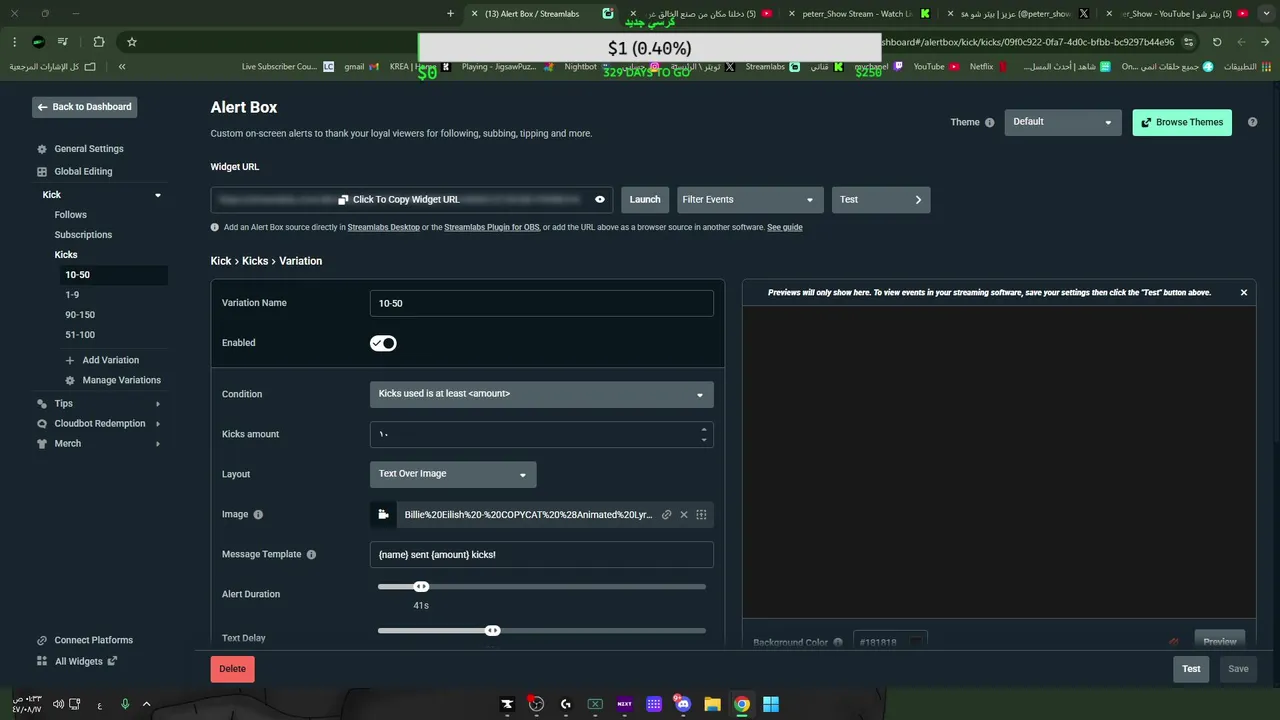Open Discord from the taskbar

point(683,704)
